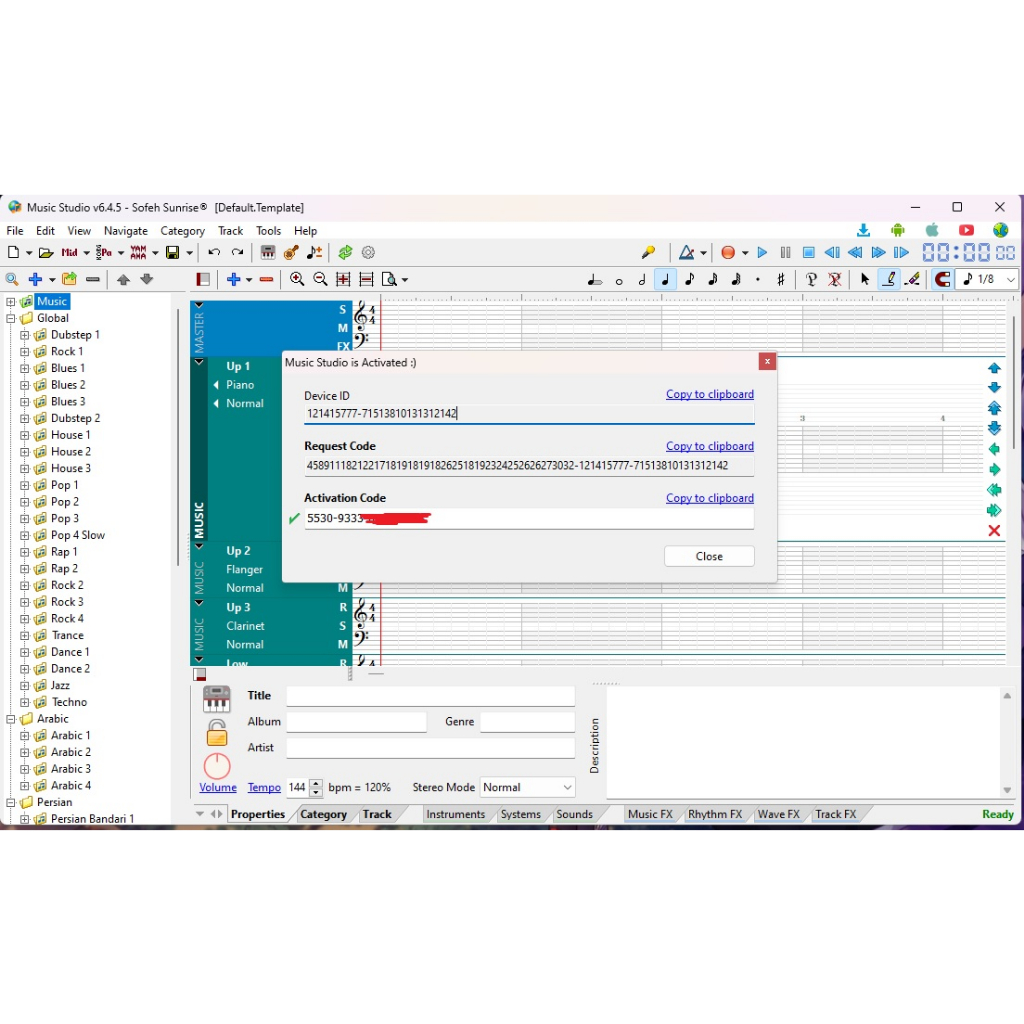Create a new file with the blank page icon

13,253
